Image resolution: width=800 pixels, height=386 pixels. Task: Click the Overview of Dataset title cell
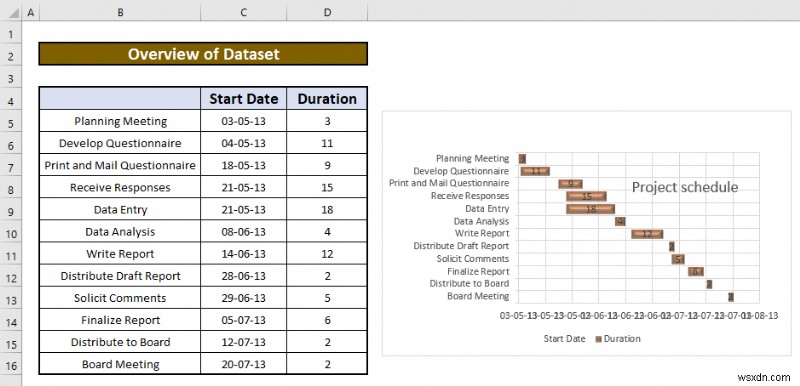tap(203, 54)
